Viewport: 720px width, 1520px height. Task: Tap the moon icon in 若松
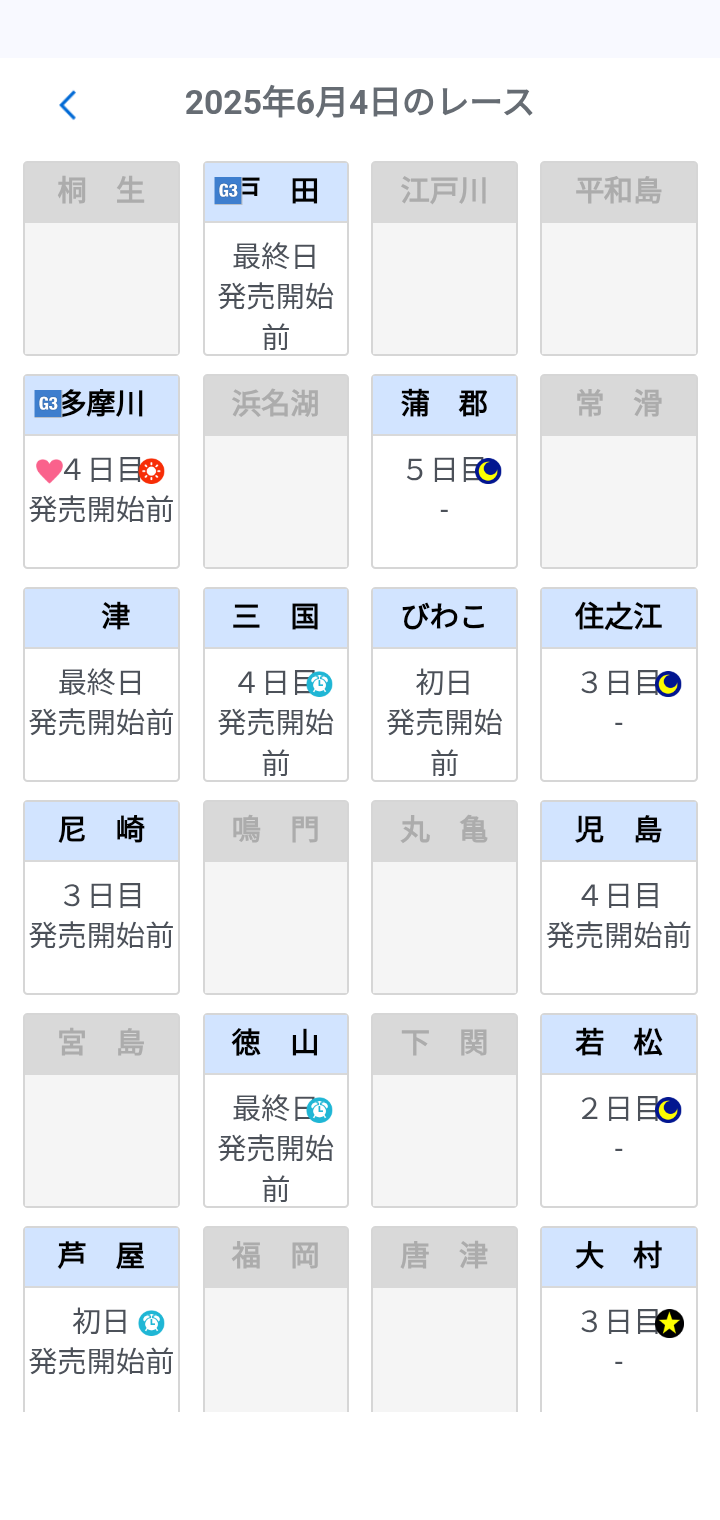(x=668, y=1110)
